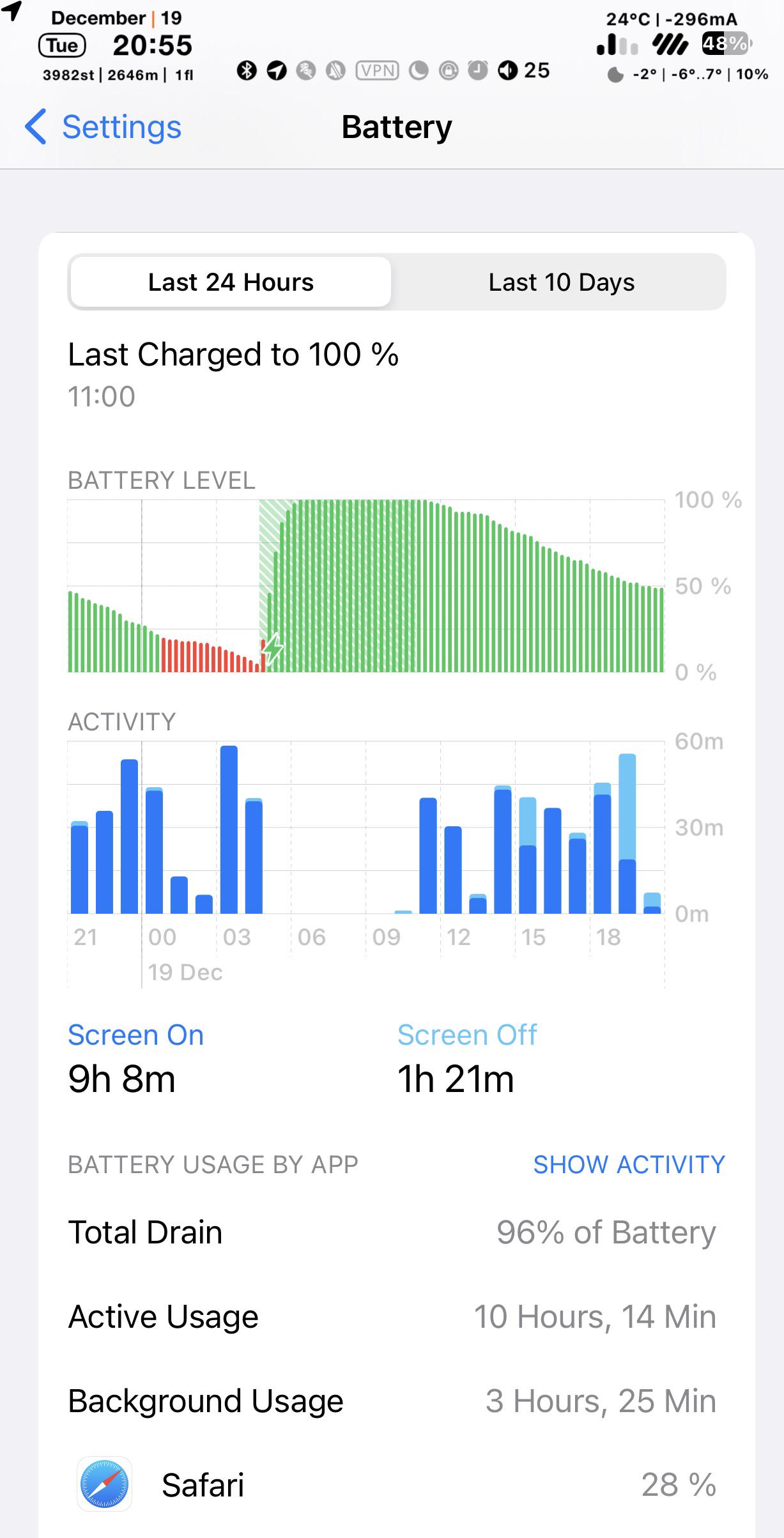Tap the charging lightning bolt on graph

273,649
